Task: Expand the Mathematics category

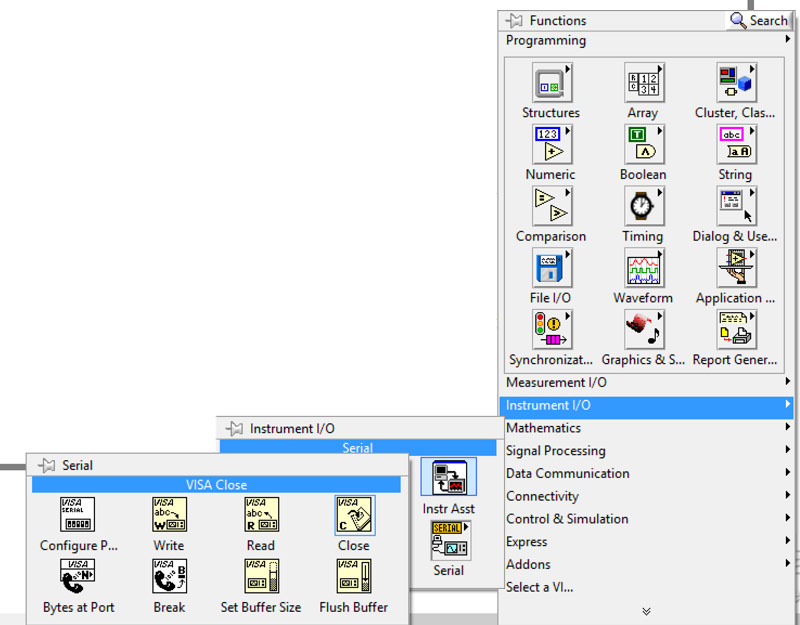Action: pos(646,428)
